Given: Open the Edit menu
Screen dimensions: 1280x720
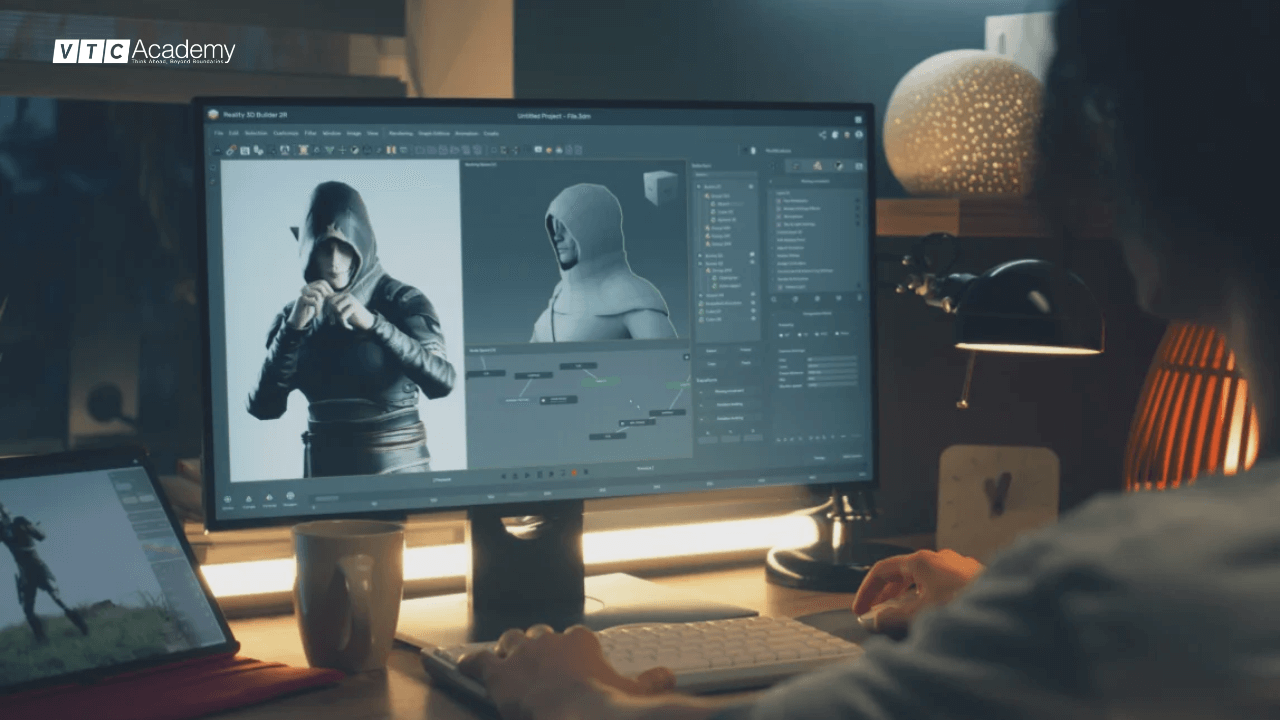Looking at the screenshot, I should 234,133.
